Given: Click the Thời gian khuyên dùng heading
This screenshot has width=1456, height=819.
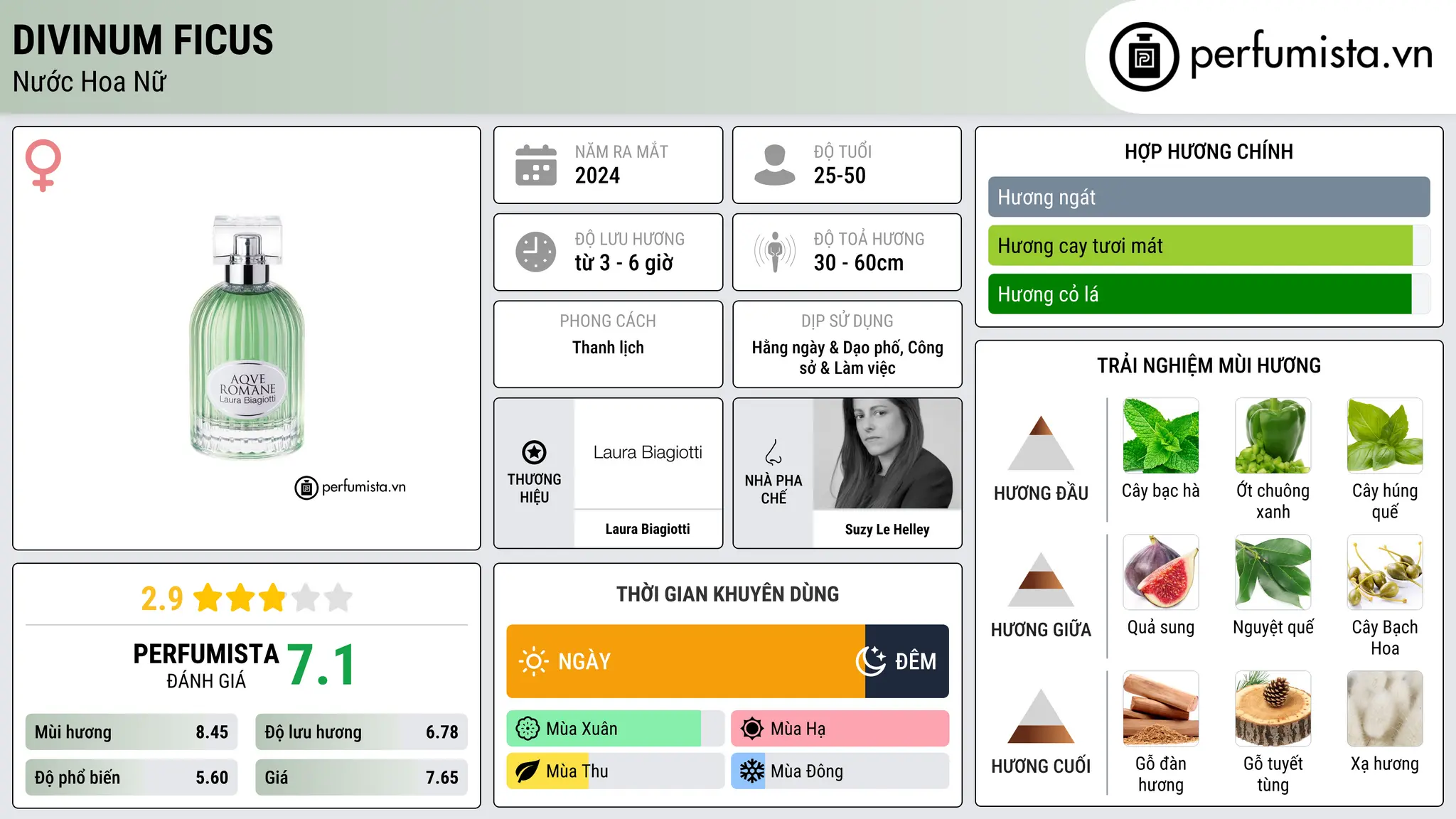Looking at the screenshot, I should coord(727,594).
